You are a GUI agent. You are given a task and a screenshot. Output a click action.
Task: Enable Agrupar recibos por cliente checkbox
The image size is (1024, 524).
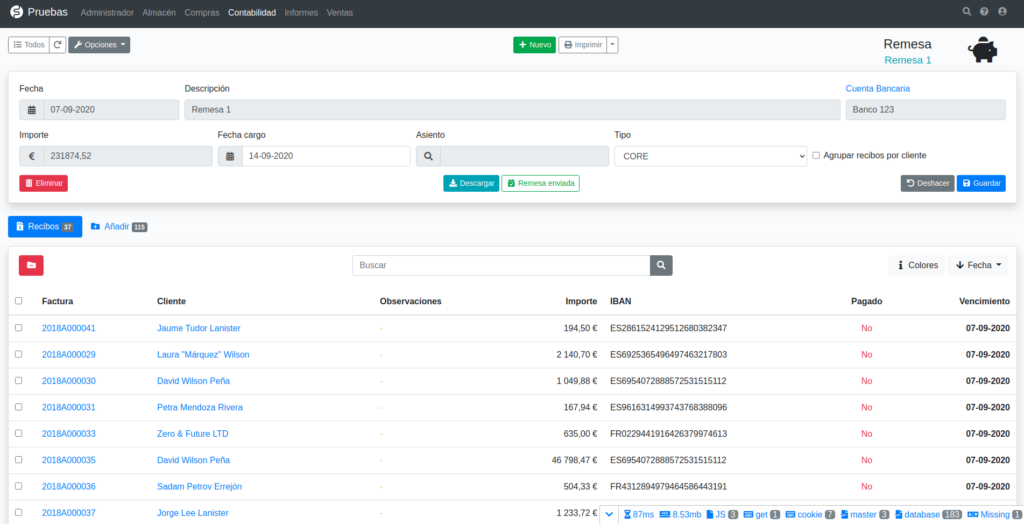tap(816, 156)
